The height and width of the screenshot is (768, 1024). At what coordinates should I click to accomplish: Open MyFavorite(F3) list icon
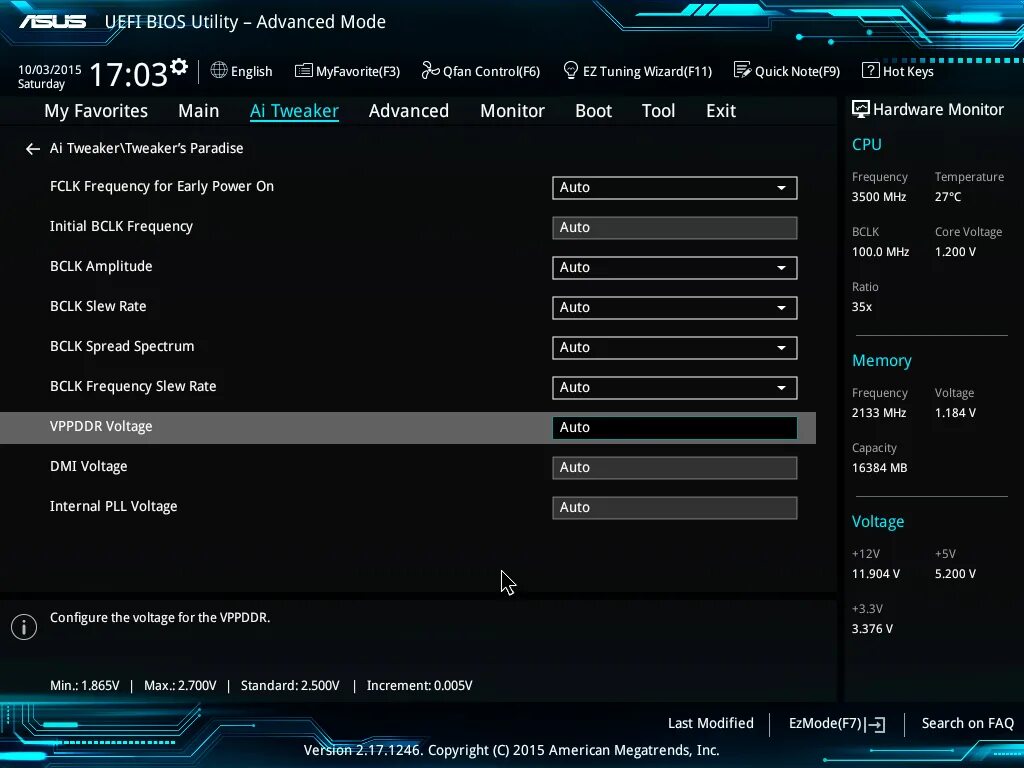coord(304,71)
